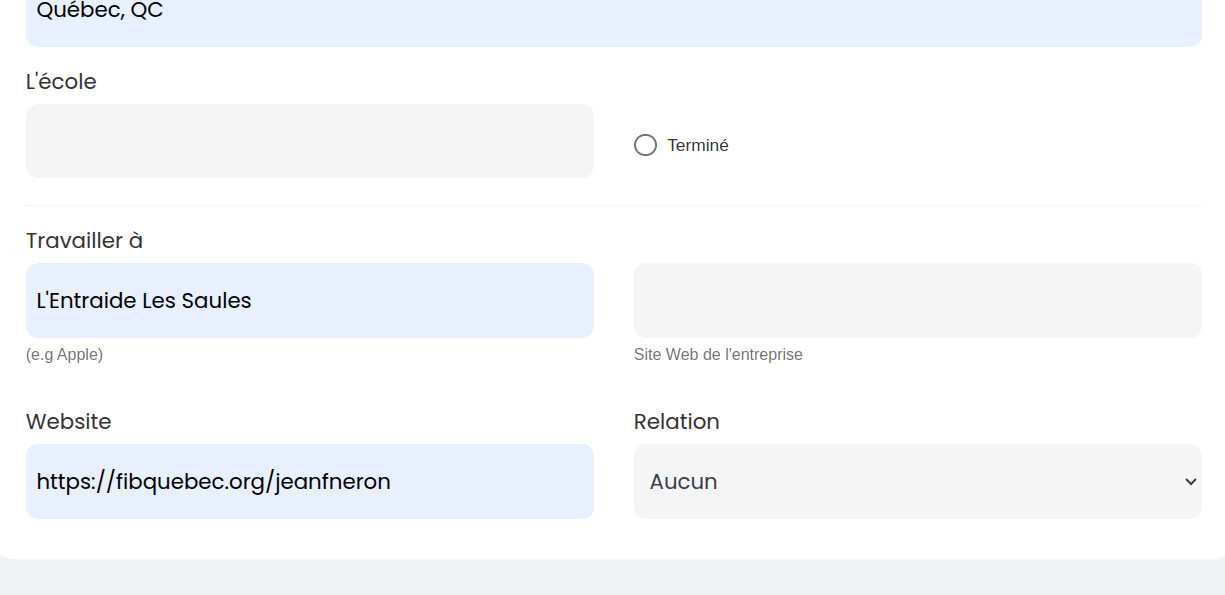Image resolution: width=1225 pixels, height=595 pixels.
Task: Open the Relation dropdown showing Aucun
Action: 917,481
